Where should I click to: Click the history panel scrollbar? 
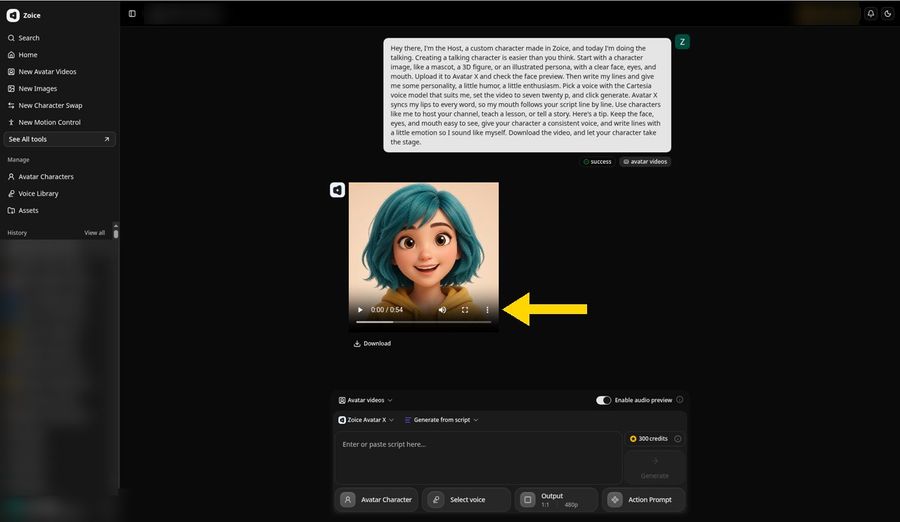pos(116,232)
